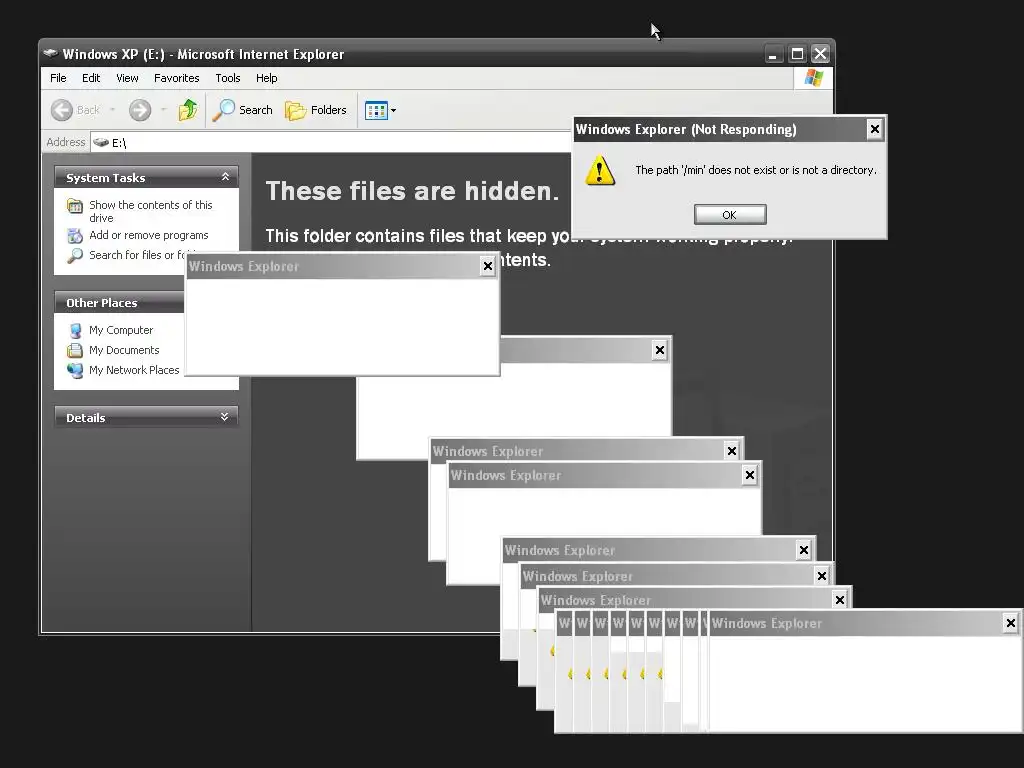Click the yellow warning triangle icon
This screenshot has height=768, width=1024.
600,170
